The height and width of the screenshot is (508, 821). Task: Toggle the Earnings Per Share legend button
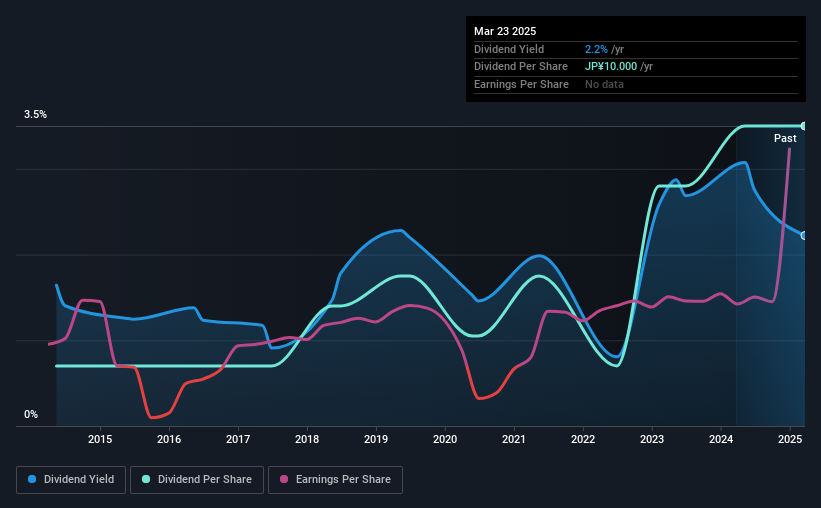(336, 480)
